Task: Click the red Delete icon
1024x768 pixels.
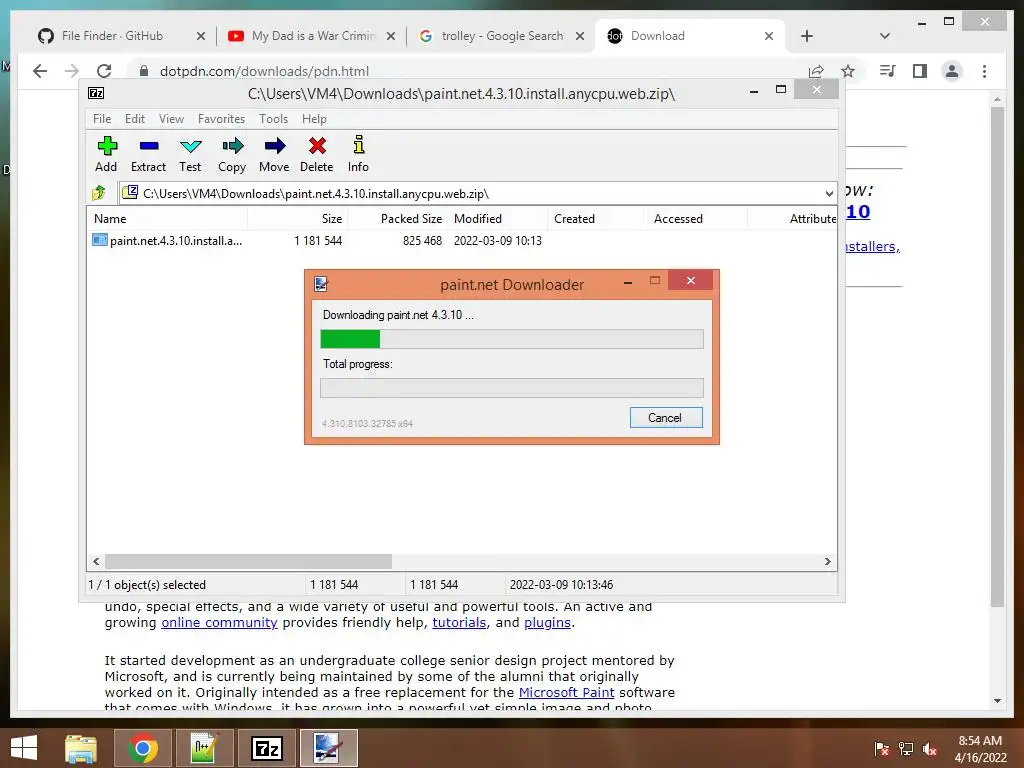Action: (317, 154)
